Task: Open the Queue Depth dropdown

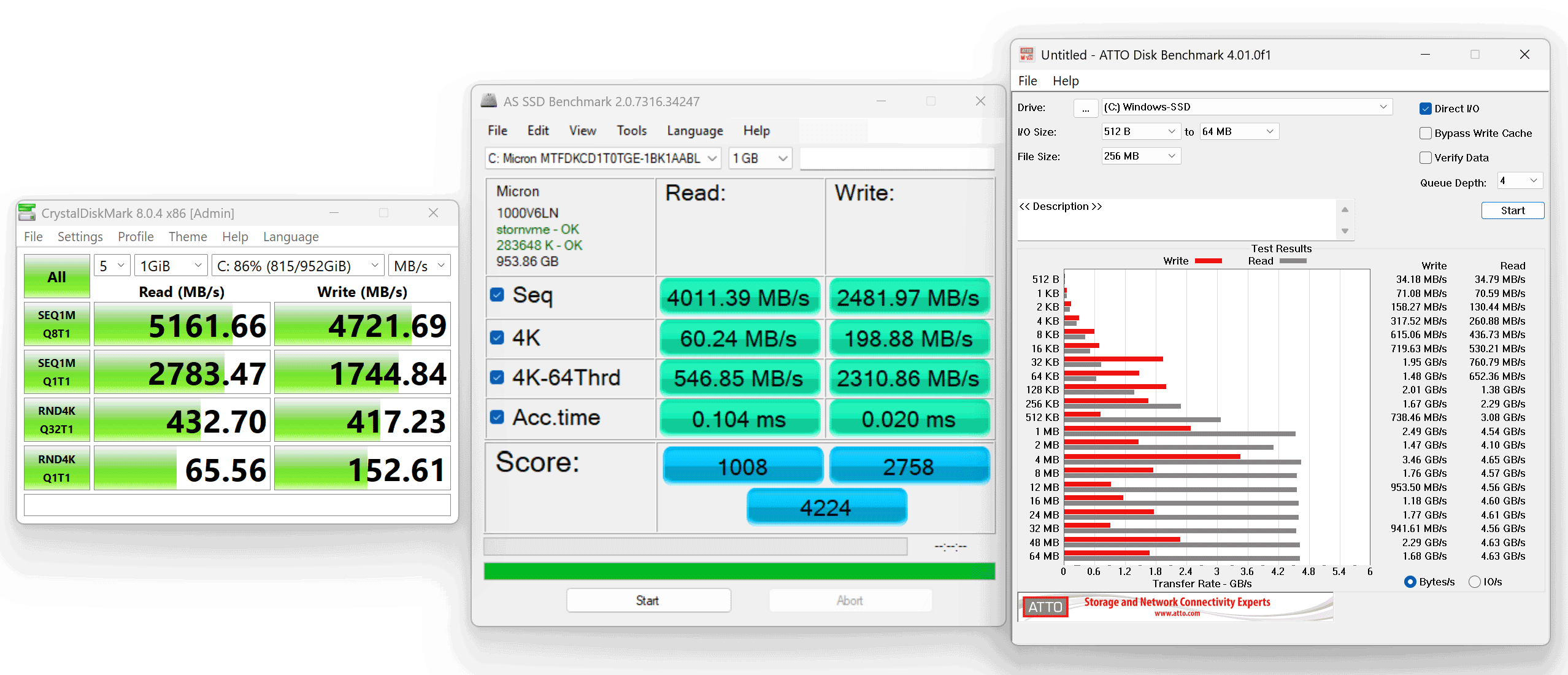Action: pos(1520,181)
